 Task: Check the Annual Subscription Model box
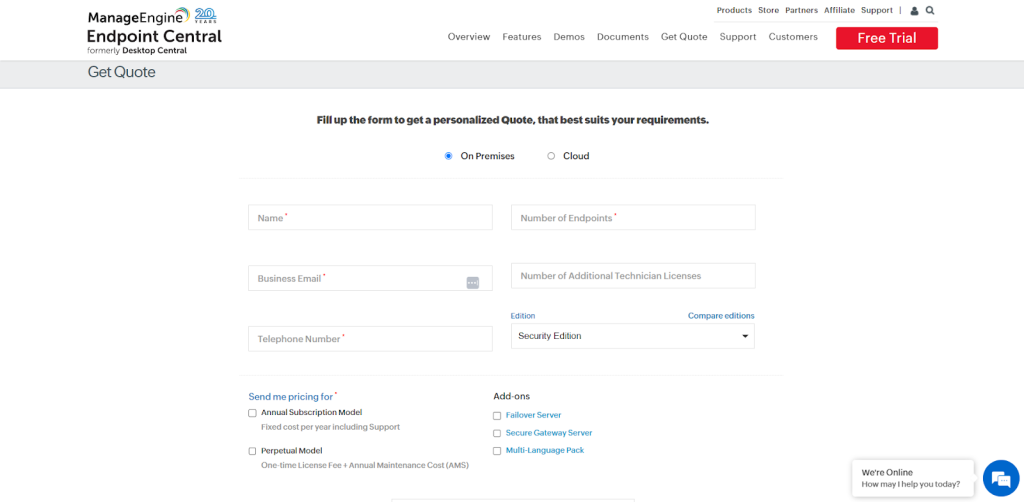[x=252, y=413]
